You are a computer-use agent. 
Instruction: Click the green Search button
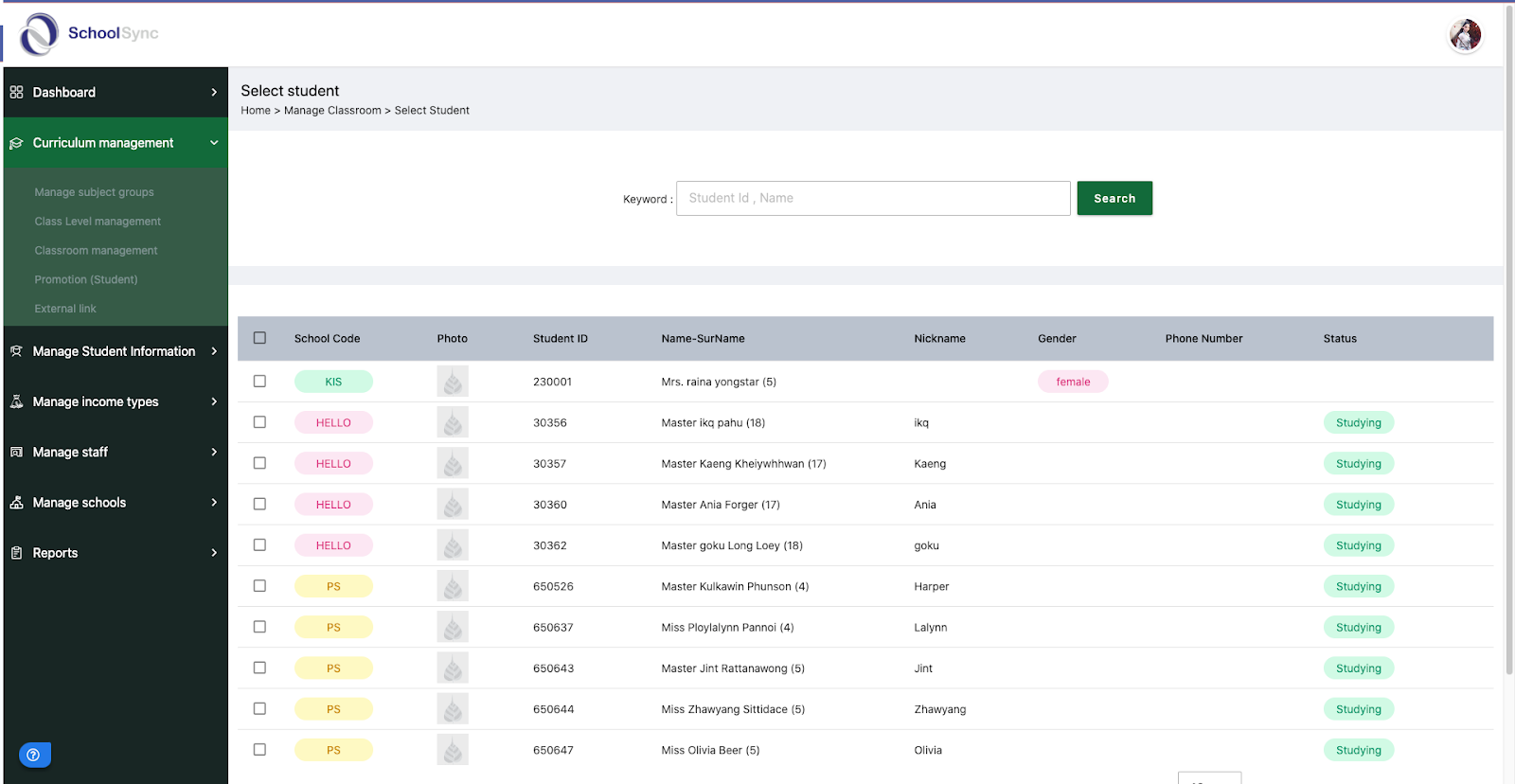1114,198
